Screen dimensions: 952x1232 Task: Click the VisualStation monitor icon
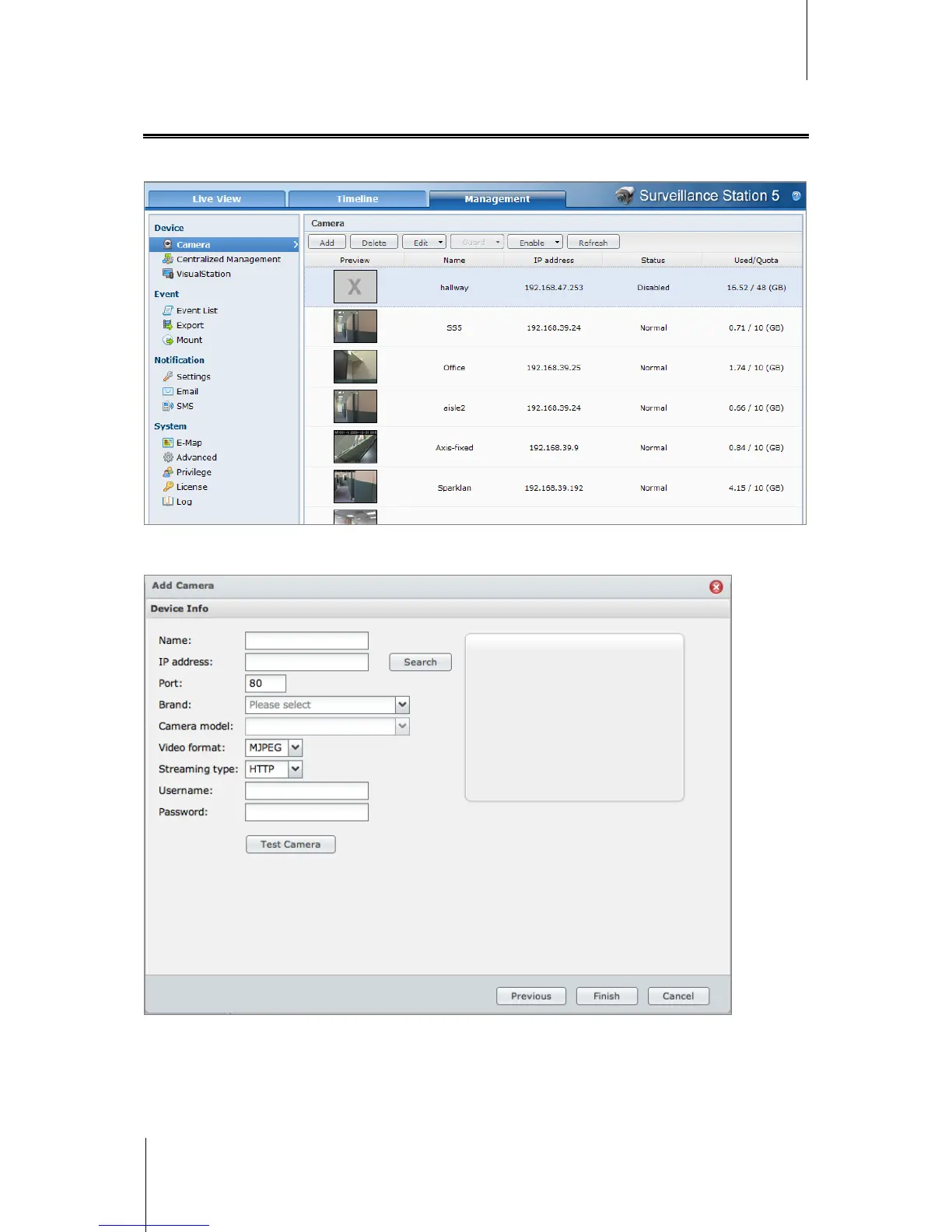pos(167,274)
